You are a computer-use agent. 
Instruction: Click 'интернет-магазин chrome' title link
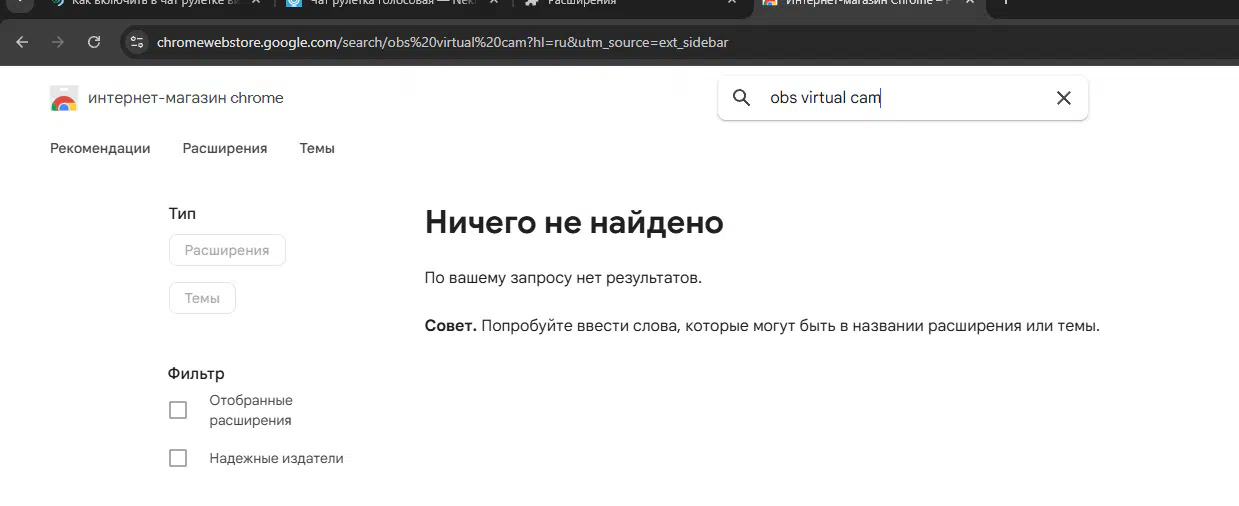point(186,98)
